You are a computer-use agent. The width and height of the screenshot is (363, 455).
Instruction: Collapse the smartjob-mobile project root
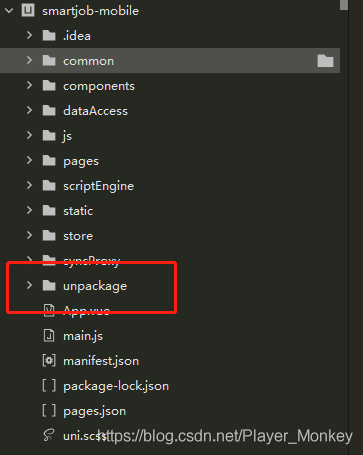[x=9, y=11]
